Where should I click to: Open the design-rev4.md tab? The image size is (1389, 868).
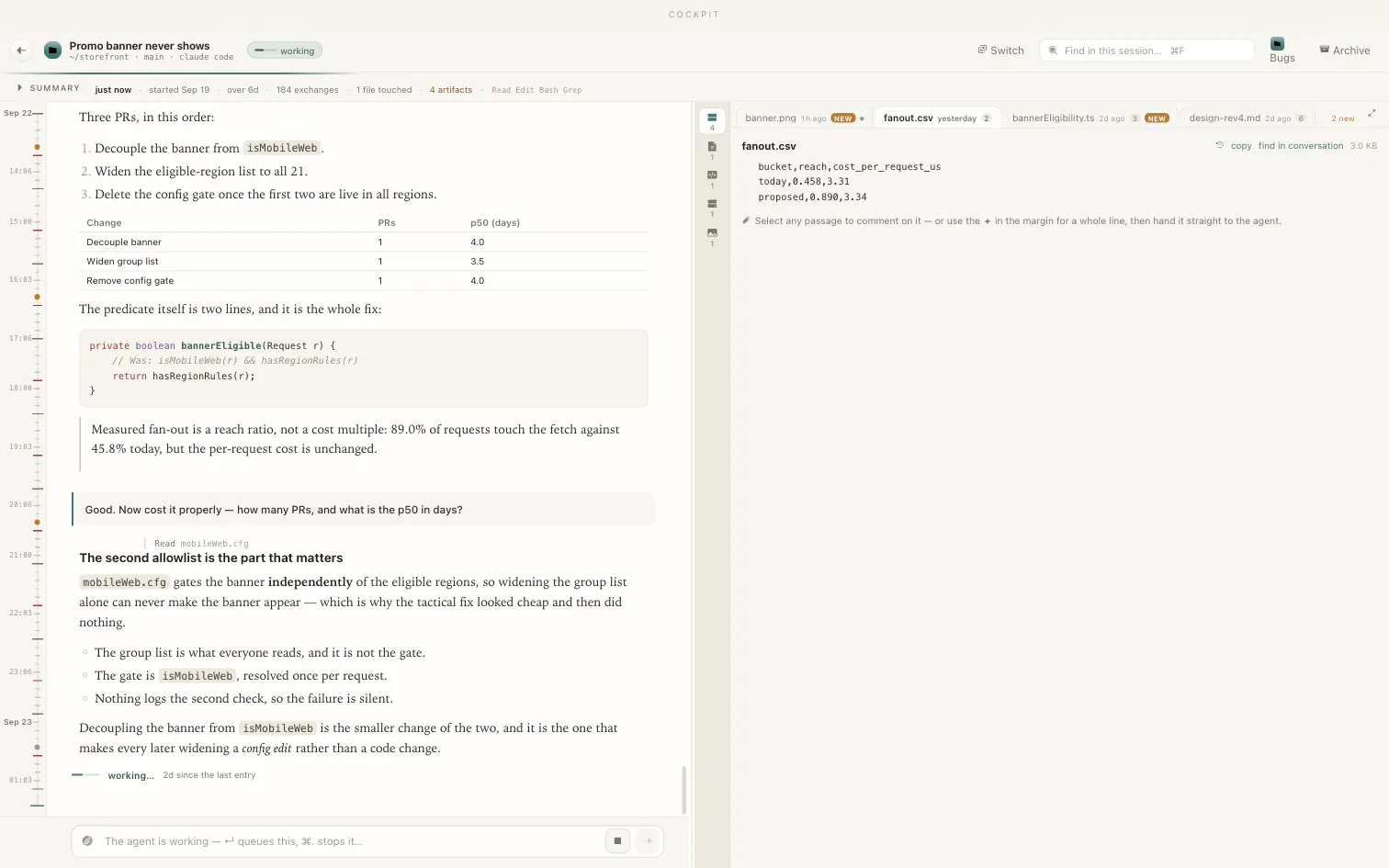1248,118
